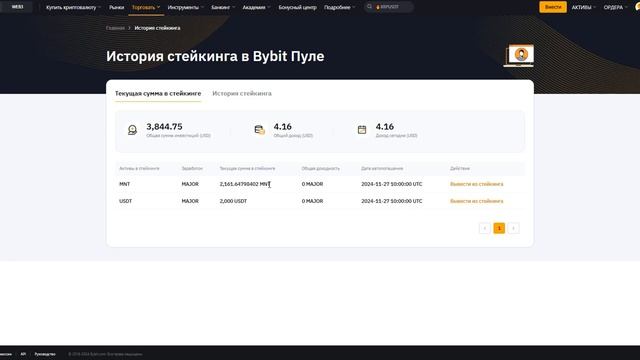Click the 3,844.75 total investment value
Image resolution: width=640 pixels, height=360 pixels.
pos(164,127)
